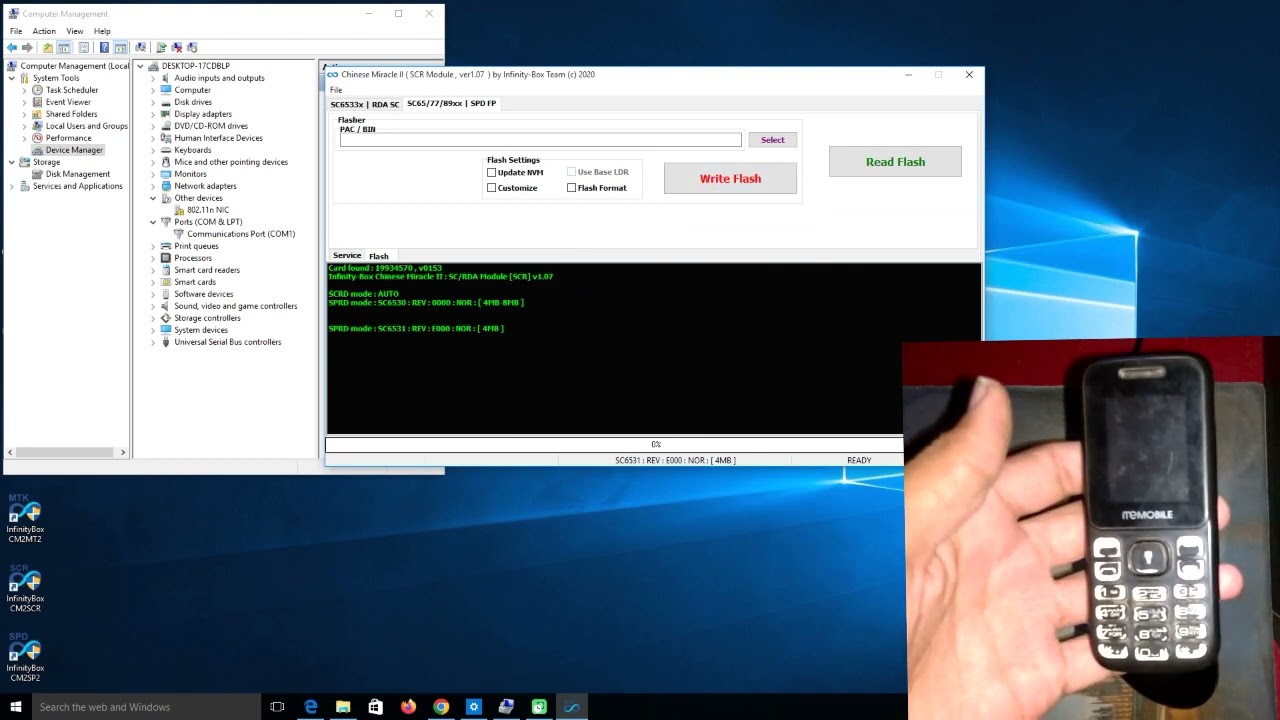1280x720 pixels.
Task: Enable the Customize checkbox
Action: click(x=492, y=188)
